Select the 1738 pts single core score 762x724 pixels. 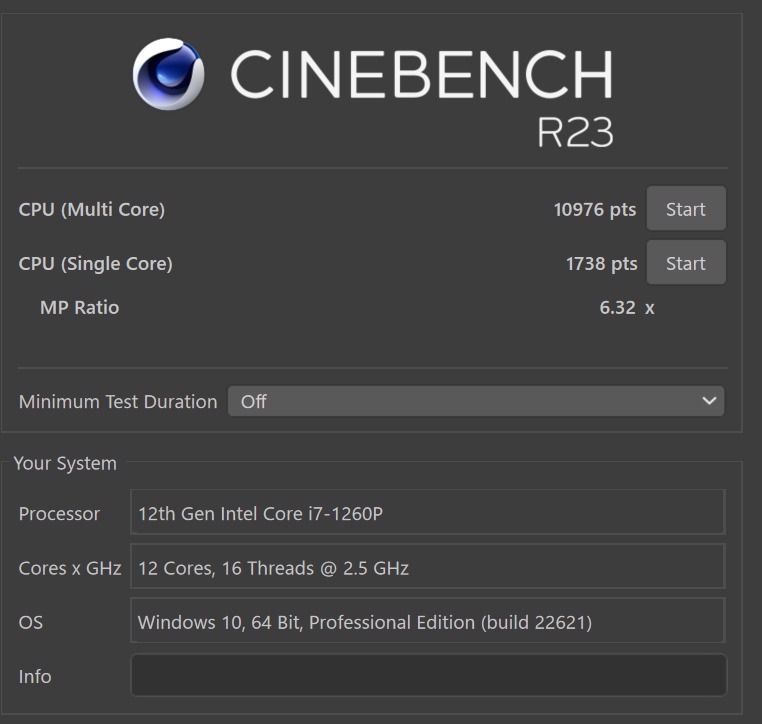601,264
